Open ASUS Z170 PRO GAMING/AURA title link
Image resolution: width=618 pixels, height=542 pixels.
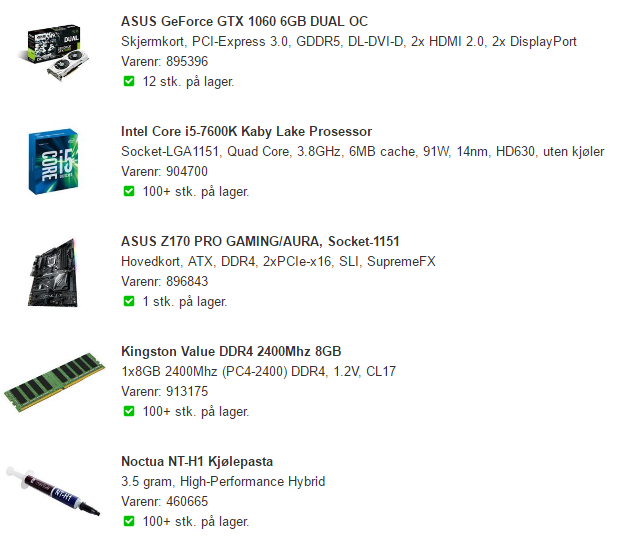tap(260, 241)
